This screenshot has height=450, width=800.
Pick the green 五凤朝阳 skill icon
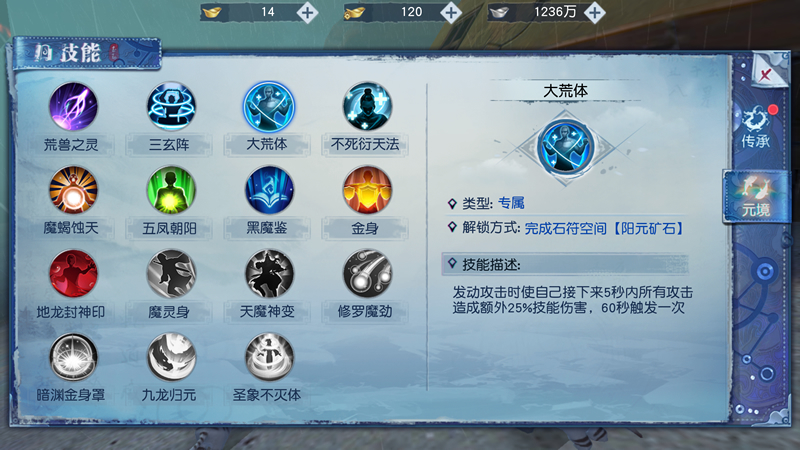(171, 190)
